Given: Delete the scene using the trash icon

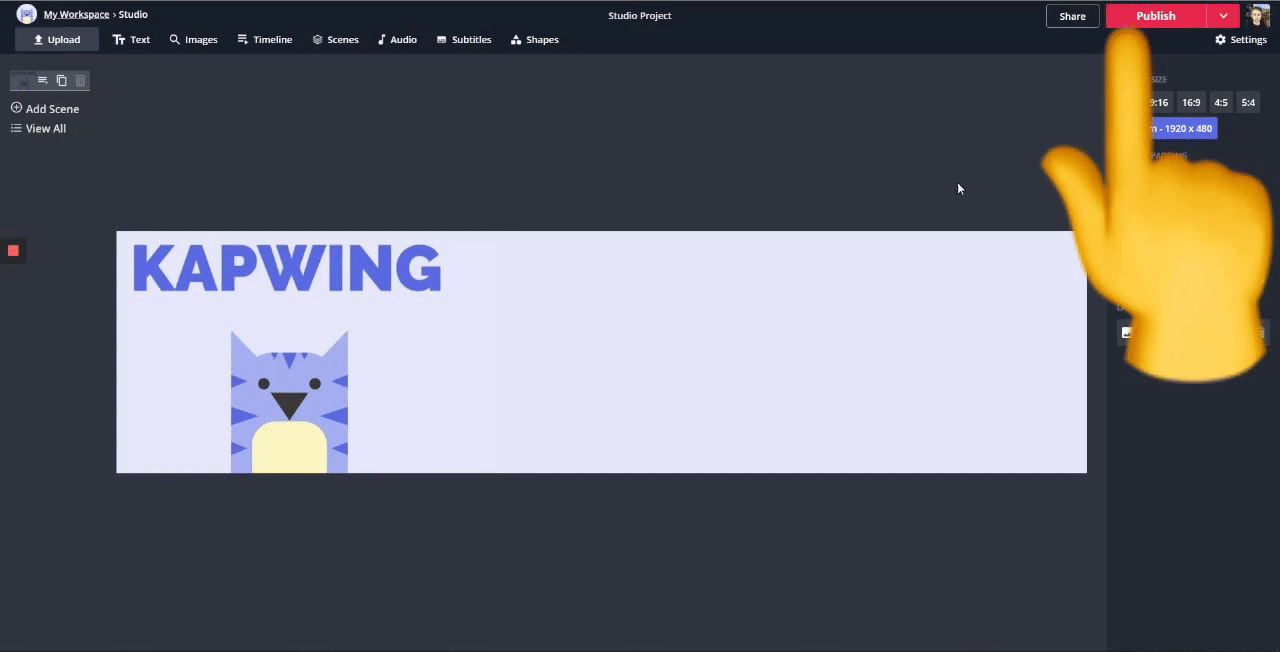Looking at the screenshot, I should 80,80.
